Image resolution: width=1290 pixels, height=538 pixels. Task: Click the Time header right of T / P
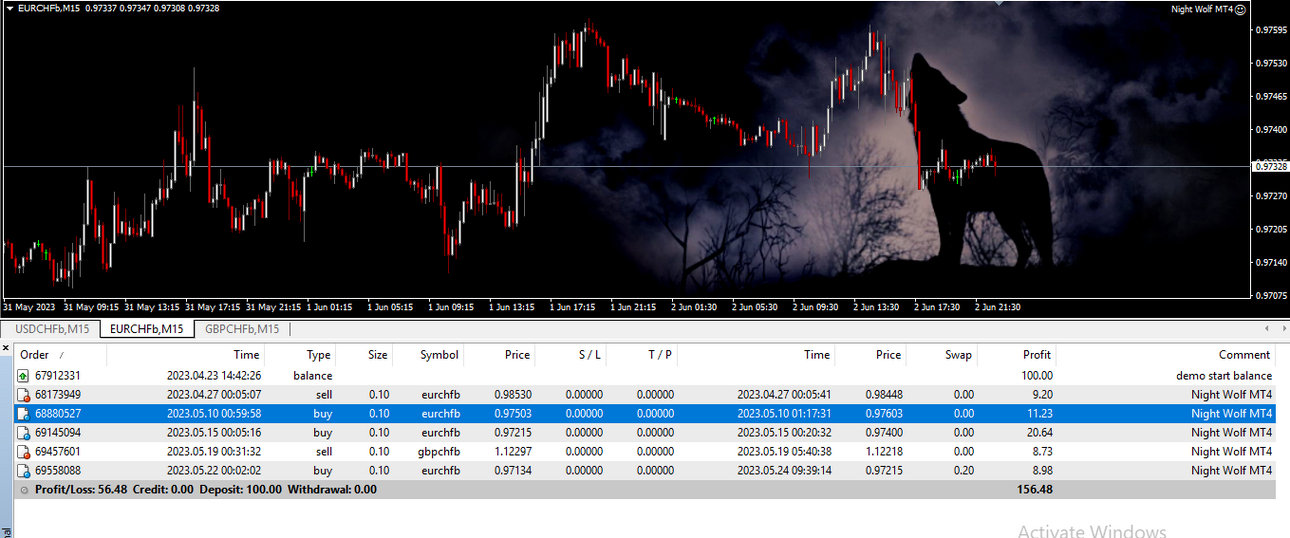[756, 355]
